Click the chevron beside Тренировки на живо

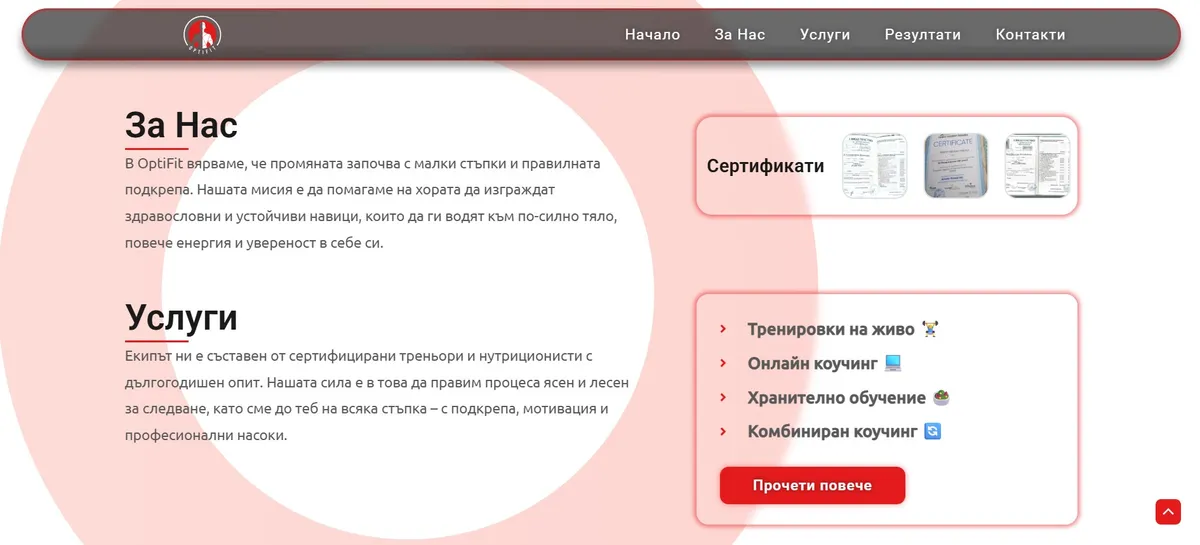click(723, 329)
